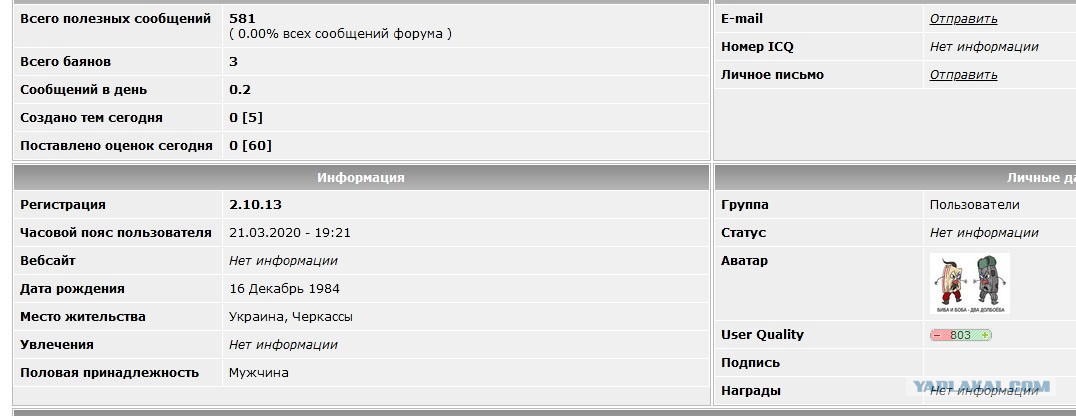Viewport: 1076px width, 416px height.
Task: Click the Информация section header
Action: tap(361, 178)
